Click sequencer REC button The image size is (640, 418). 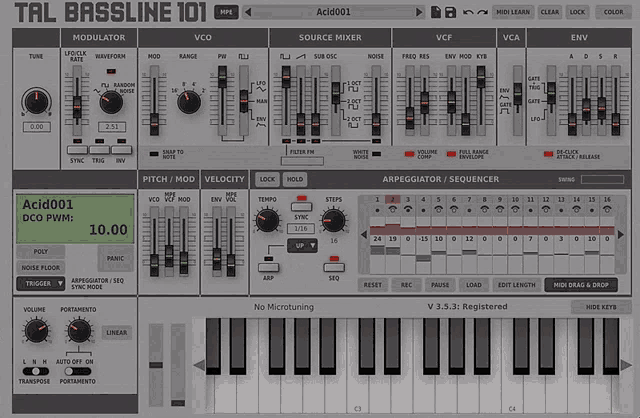tap(406, 285)
